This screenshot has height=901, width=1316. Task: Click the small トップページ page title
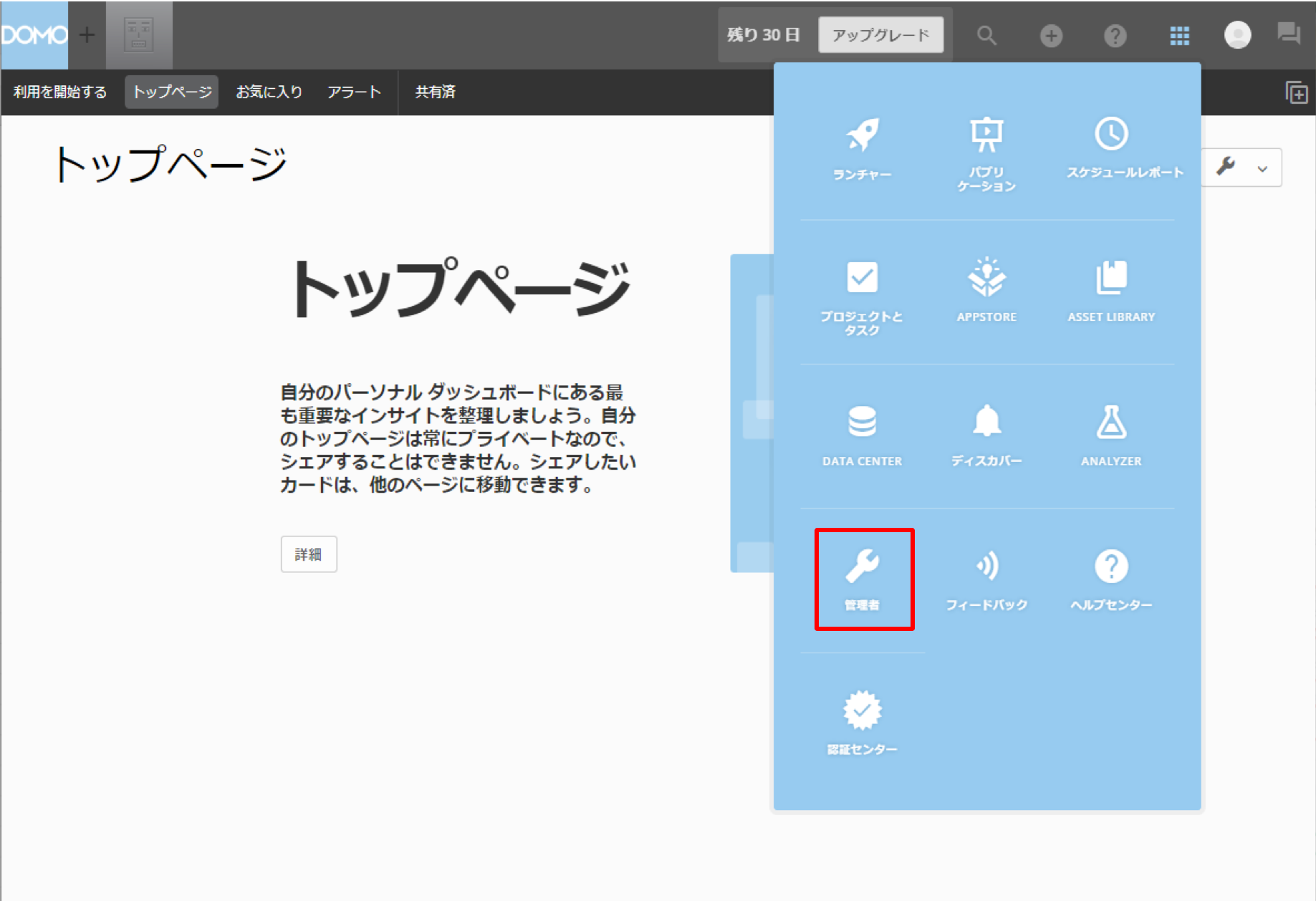(171, 163)
